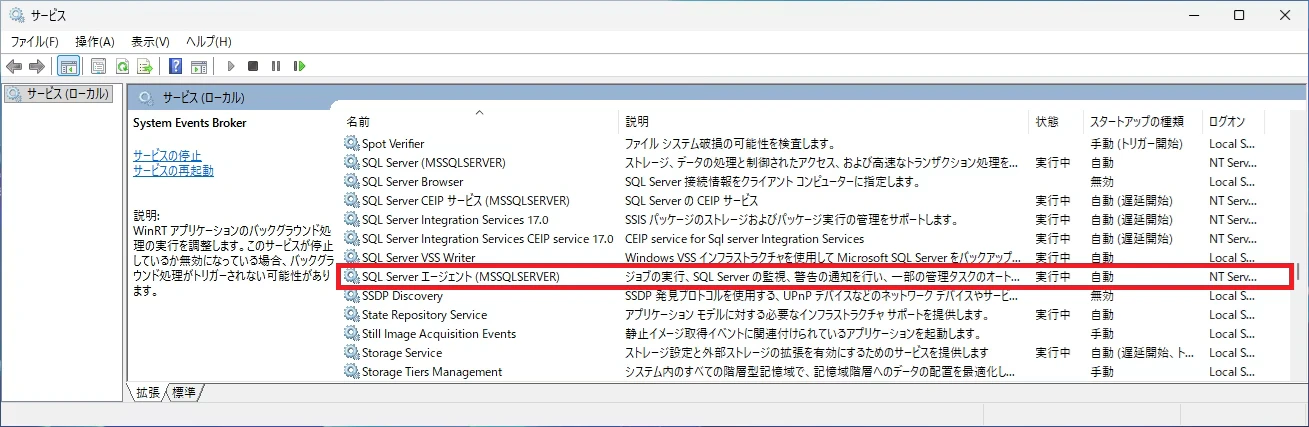Select the Still Image Acquisition Events name
The image size is (1309, 427).
coord(439,334)
